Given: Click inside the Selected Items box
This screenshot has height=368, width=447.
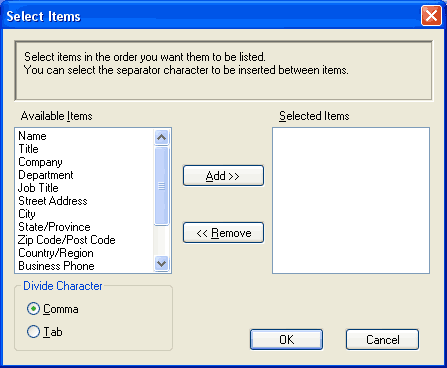Looking at the screenshot, I should [351, 200].
